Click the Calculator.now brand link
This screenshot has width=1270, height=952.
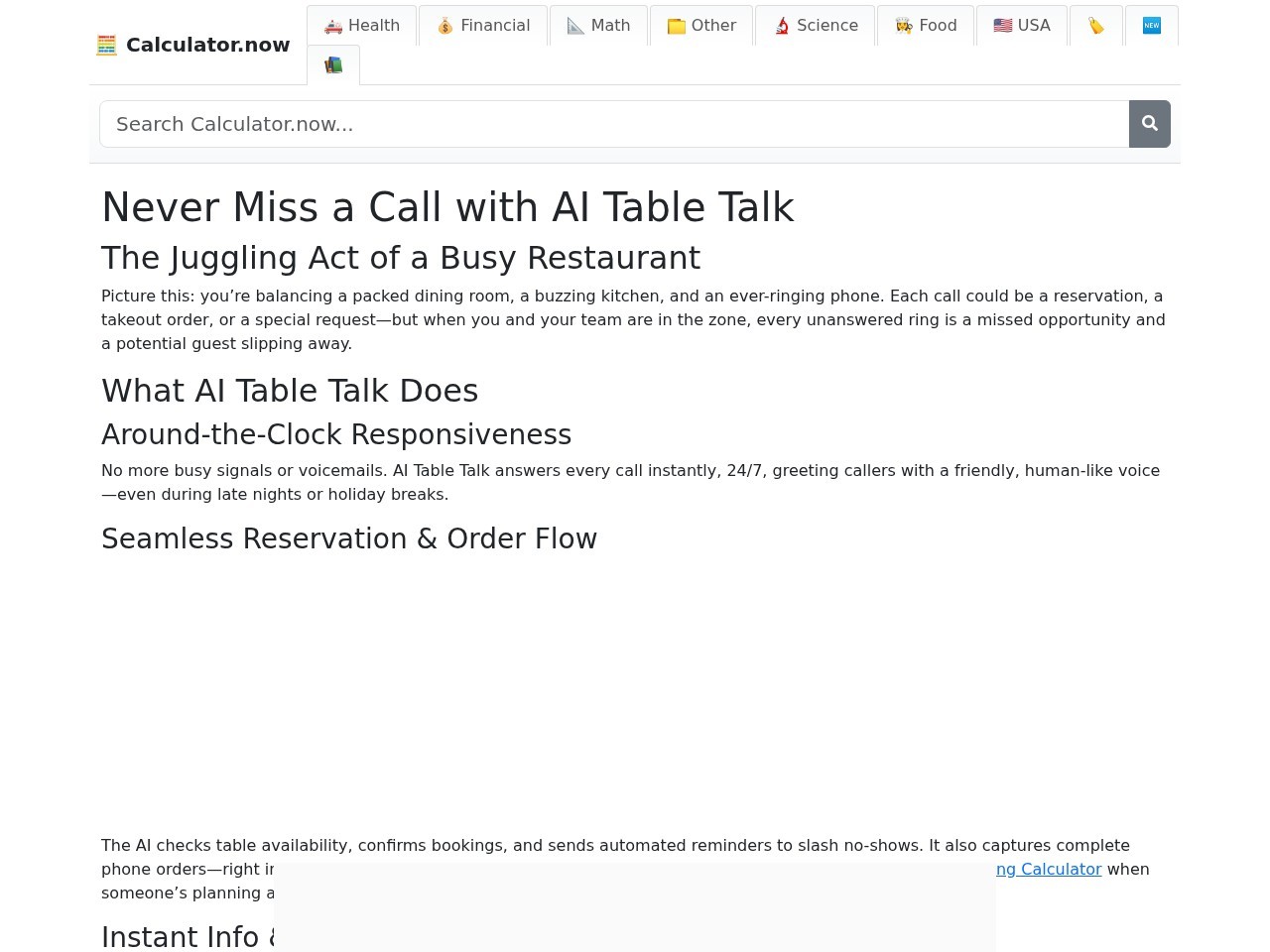pos(192,45)
